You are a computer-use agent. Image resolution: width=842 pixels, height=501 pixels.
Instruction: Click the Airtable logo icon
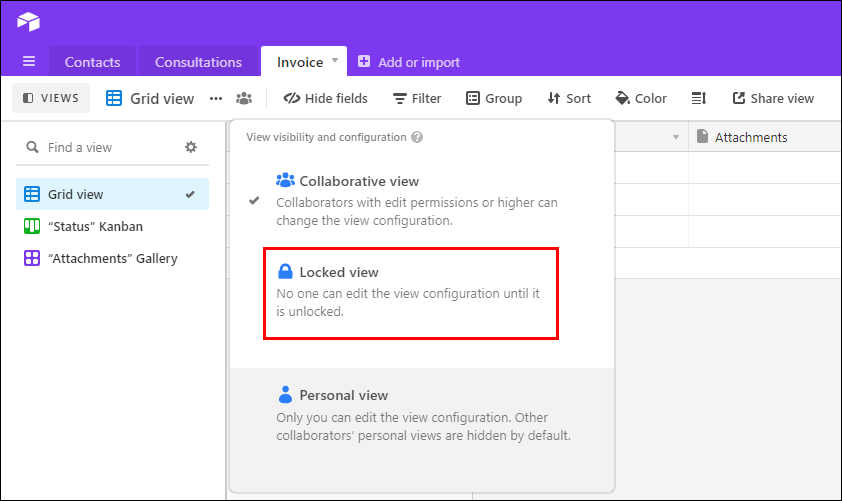click(x=28, y=21)
